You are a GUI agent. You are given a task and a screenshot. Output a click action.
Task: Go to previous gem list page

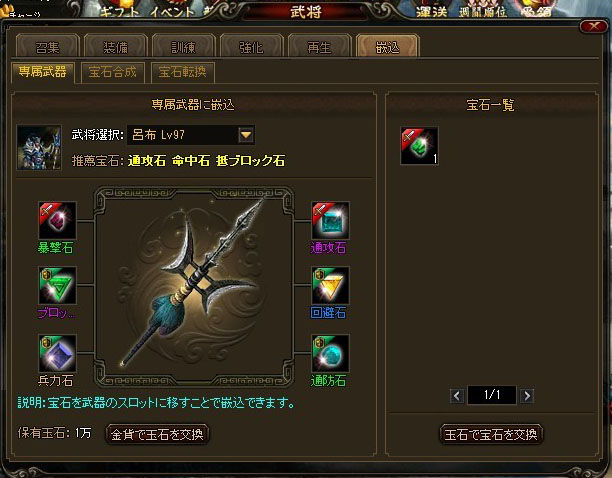point(457,396)
